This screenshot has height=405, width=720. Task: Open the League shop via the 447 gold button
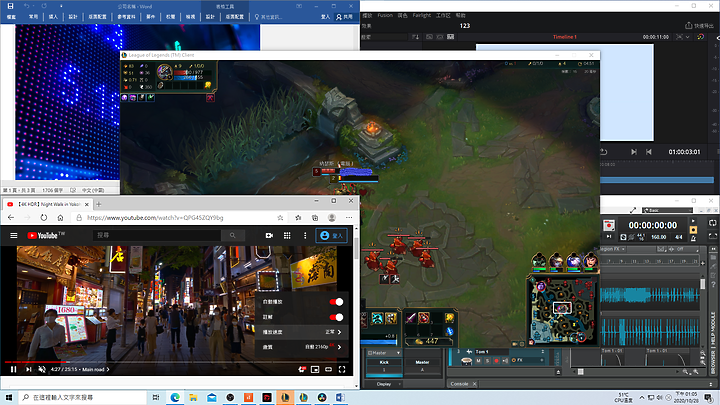(x=427, y=341)
